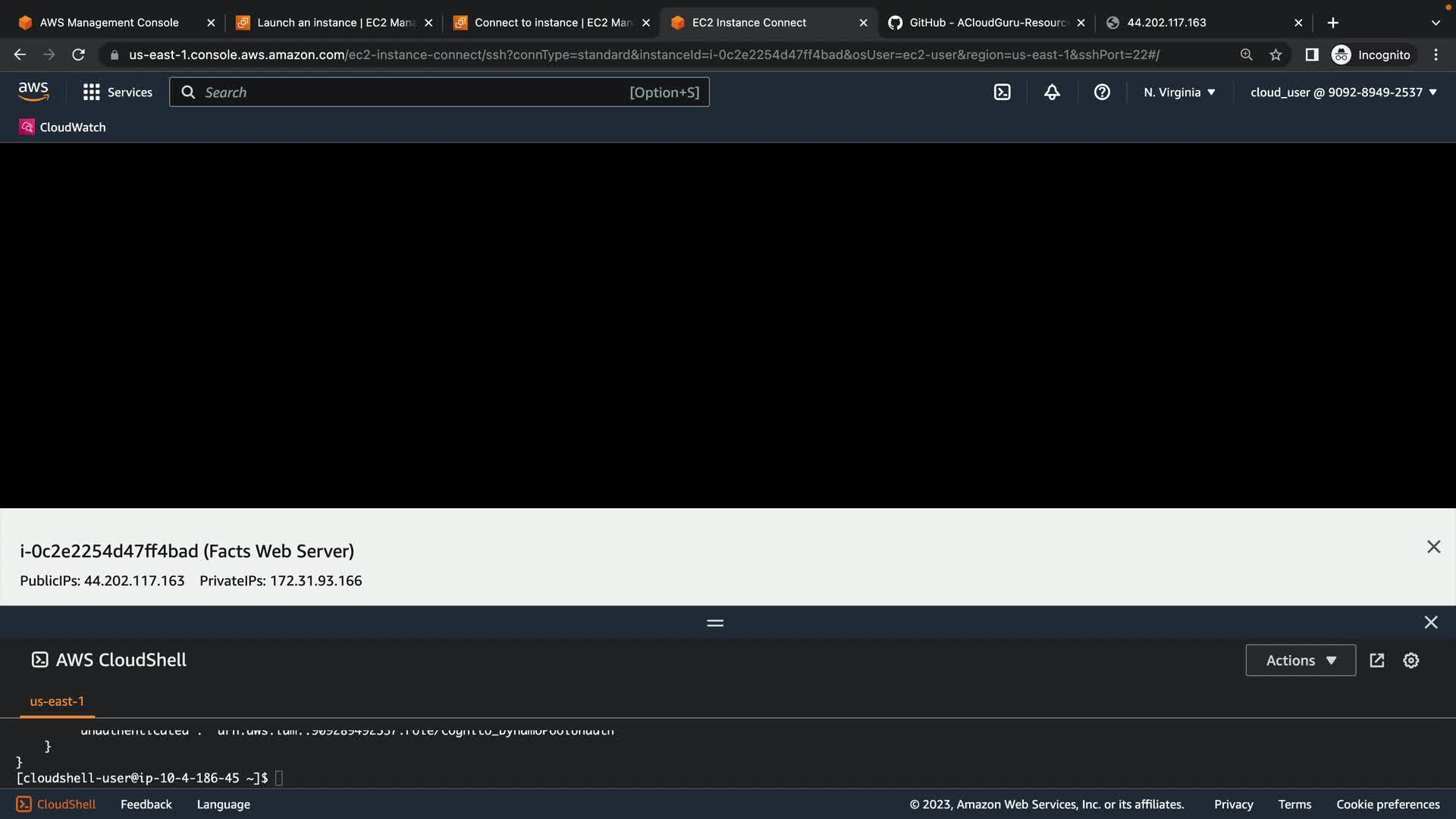Image resolution: width=1456 pixels, height=819 pixels.
Task: Open CloudShell settings gear
Action: (x=1410, y=661)
